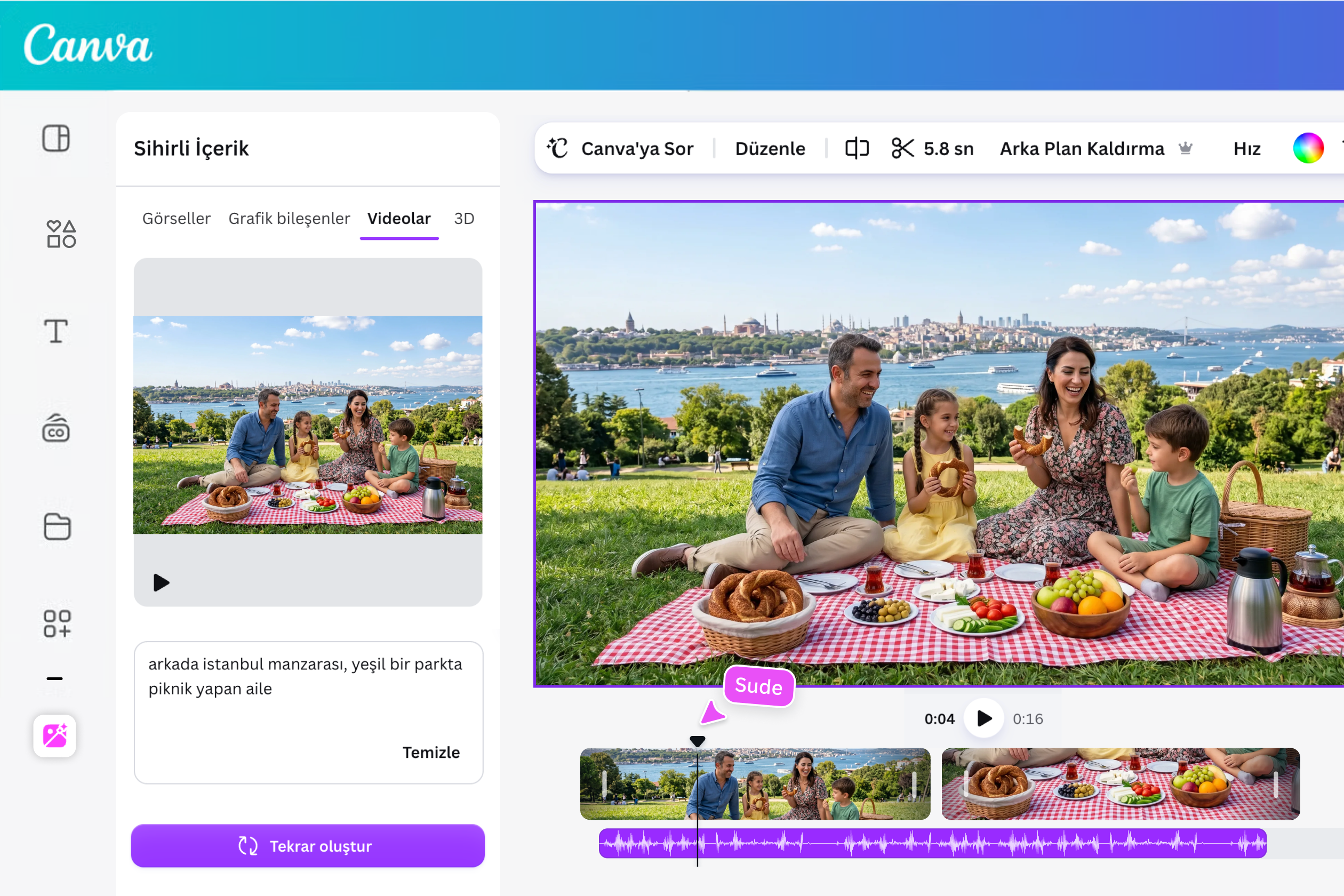Open the Projects folder sidebar icon
Image resolution: width=1344 pixels, height=896 pixels.
click(57, 526)
